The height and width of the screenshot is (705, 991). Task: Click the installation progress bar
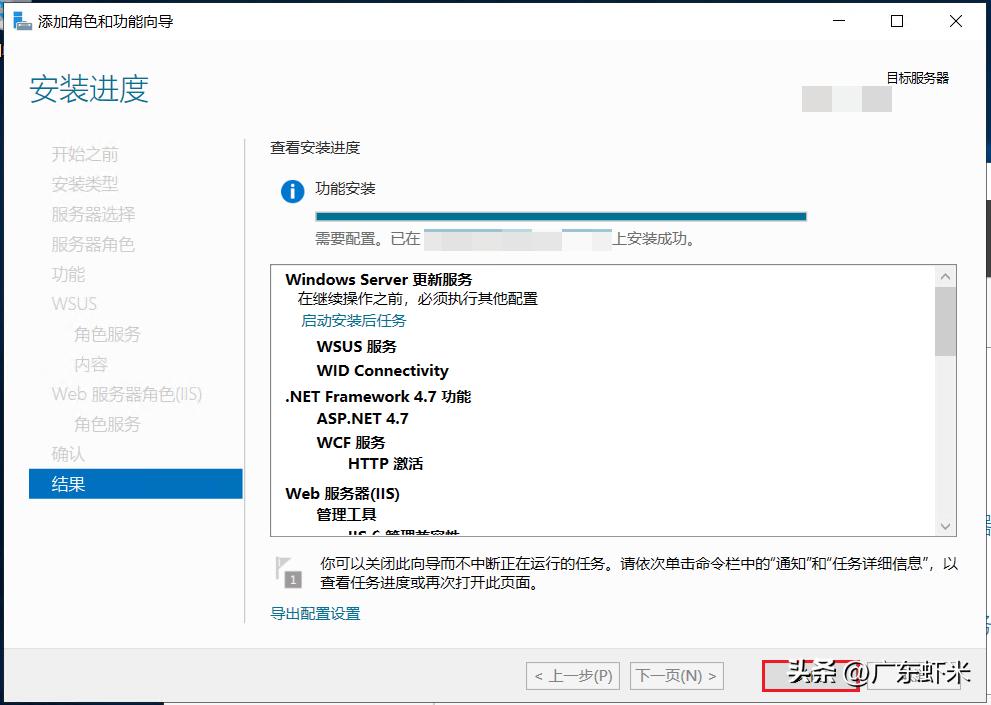click(560, 215)
